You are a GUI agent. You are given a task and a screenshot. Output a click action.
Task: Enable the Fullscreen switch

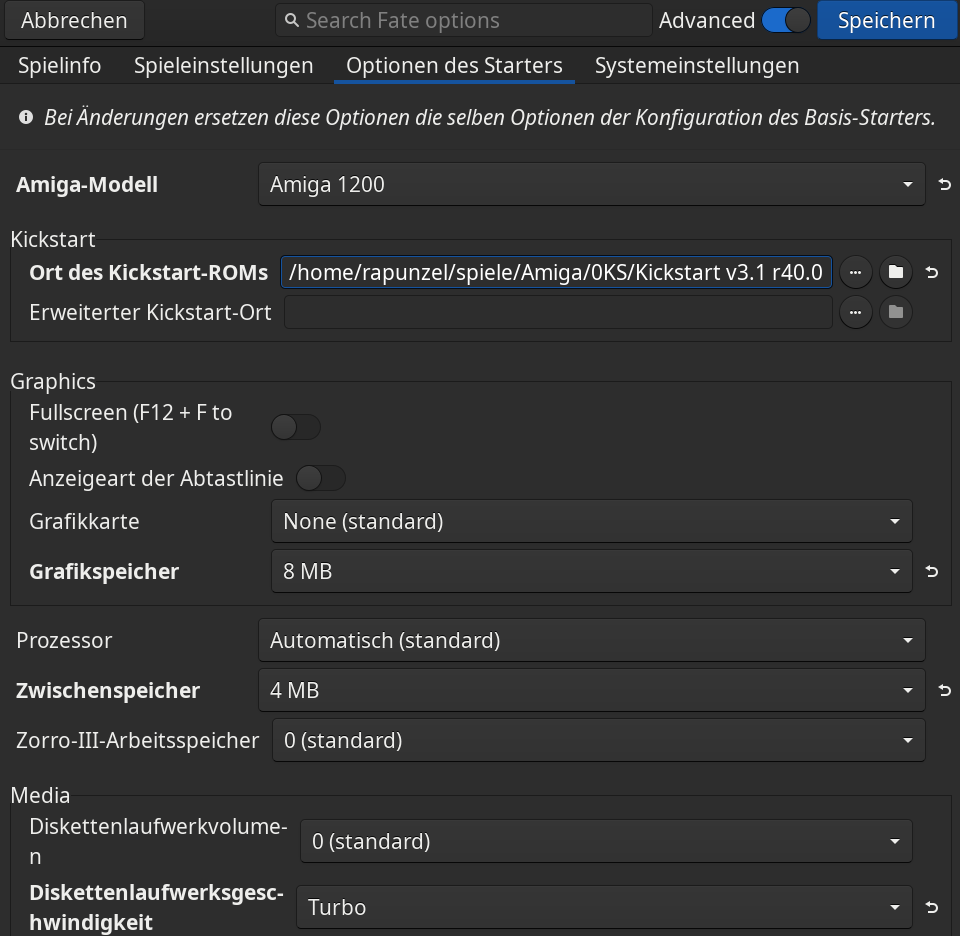[x=296, y=427]
